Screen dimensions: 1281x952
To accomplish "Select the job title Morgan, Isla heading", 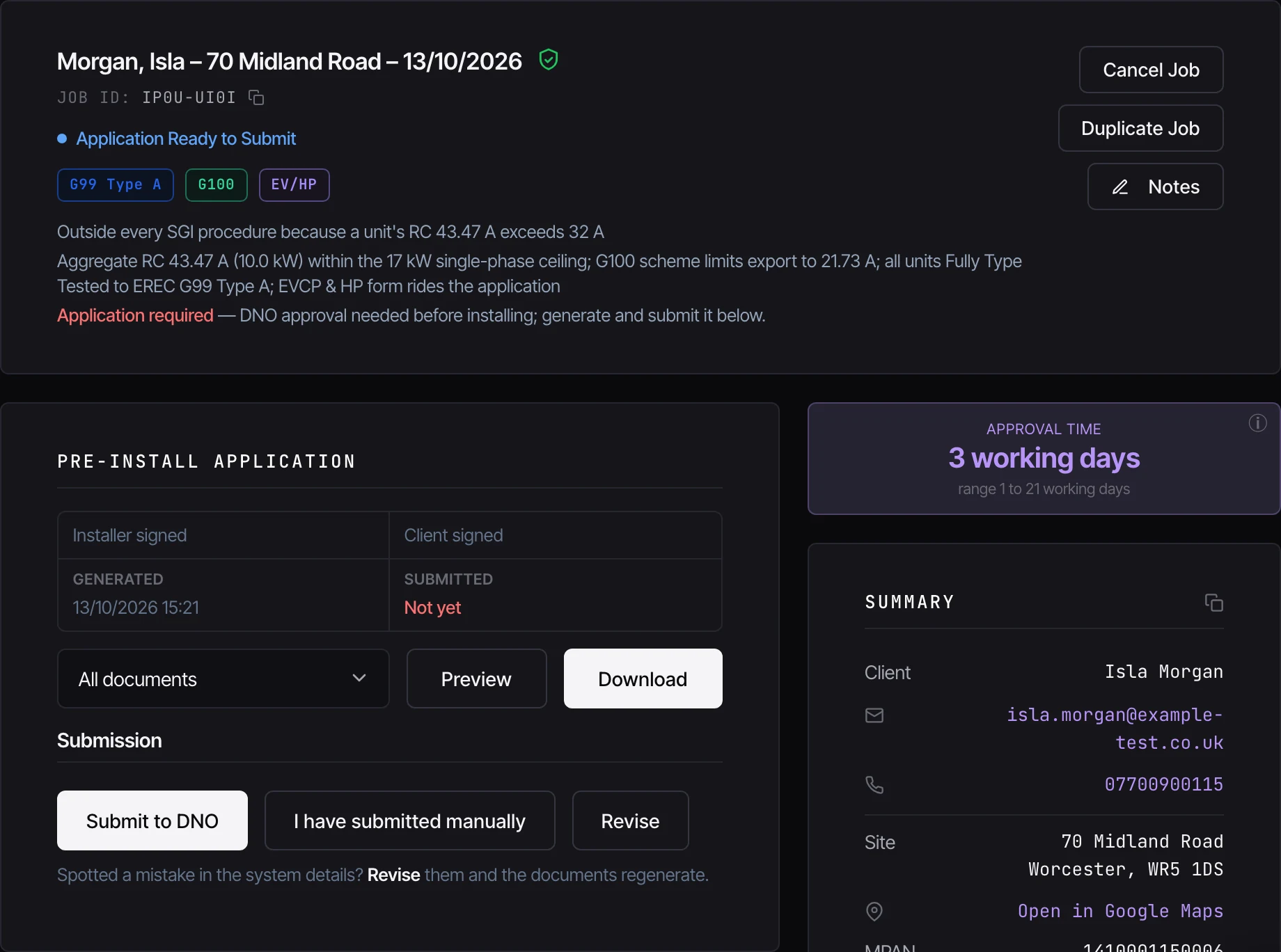I will point(289,61).
